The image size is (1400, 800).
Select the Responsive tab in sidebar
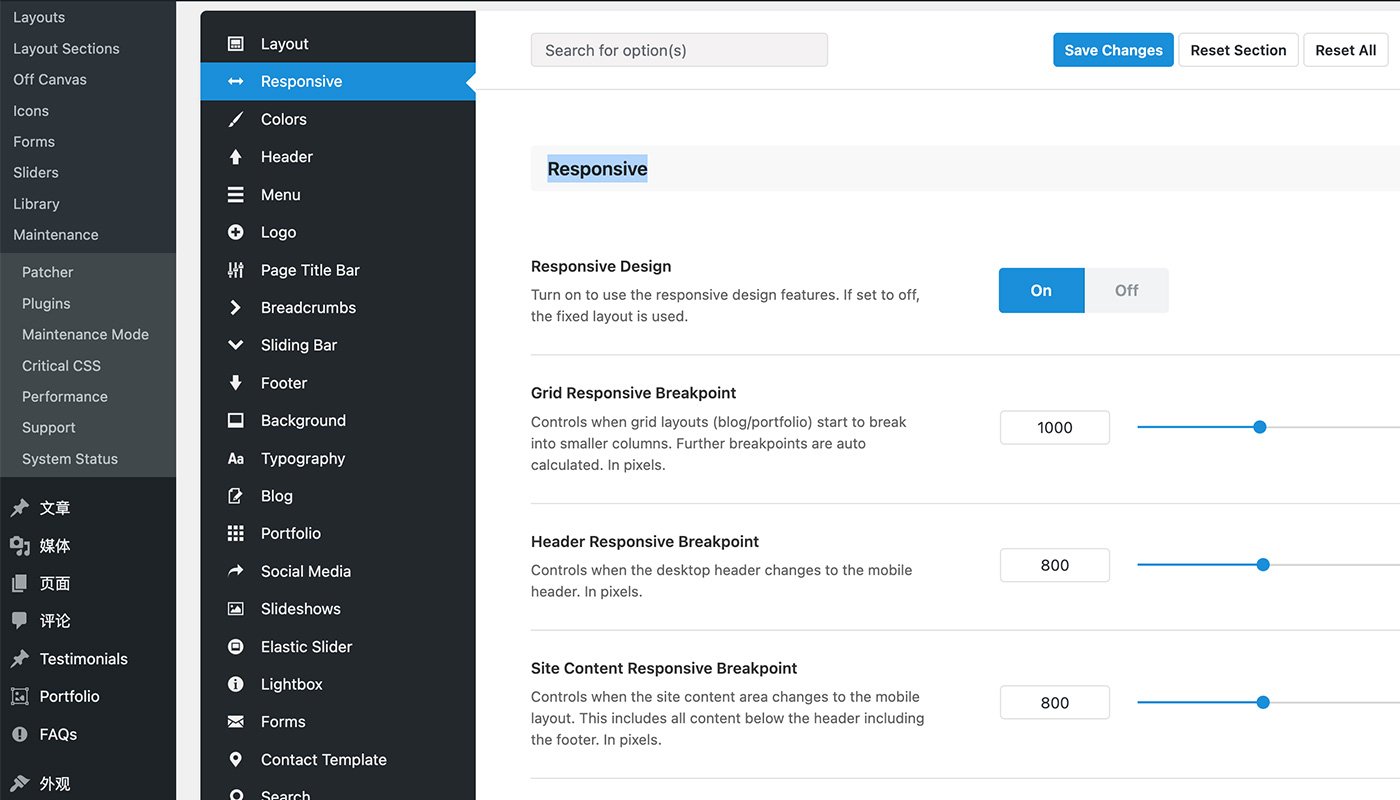pyautogui.click(x=301, y=81)
